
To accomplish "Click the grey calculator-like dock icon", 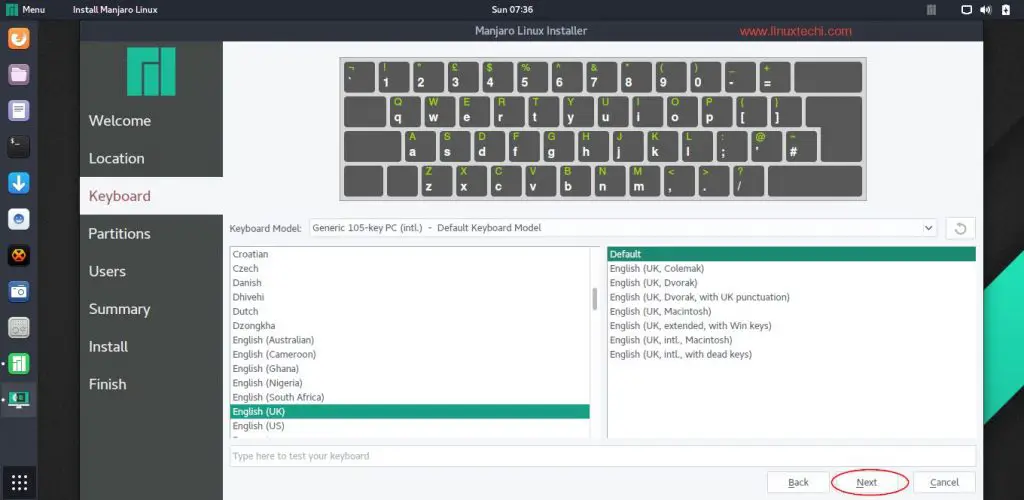I will coord(18,328).
